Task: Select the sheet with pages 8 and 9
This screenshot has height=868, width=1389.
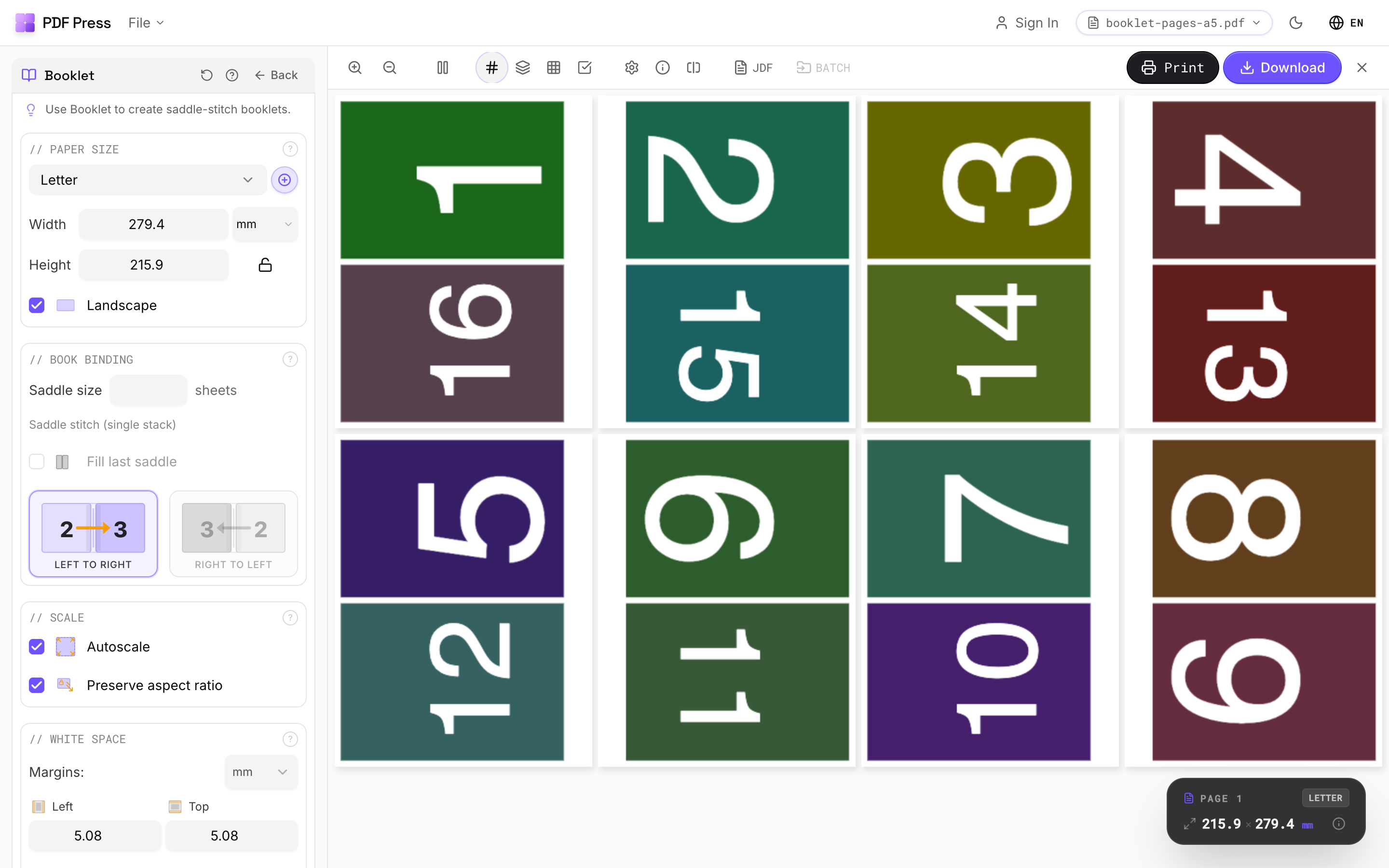Action: point(1253,600)
